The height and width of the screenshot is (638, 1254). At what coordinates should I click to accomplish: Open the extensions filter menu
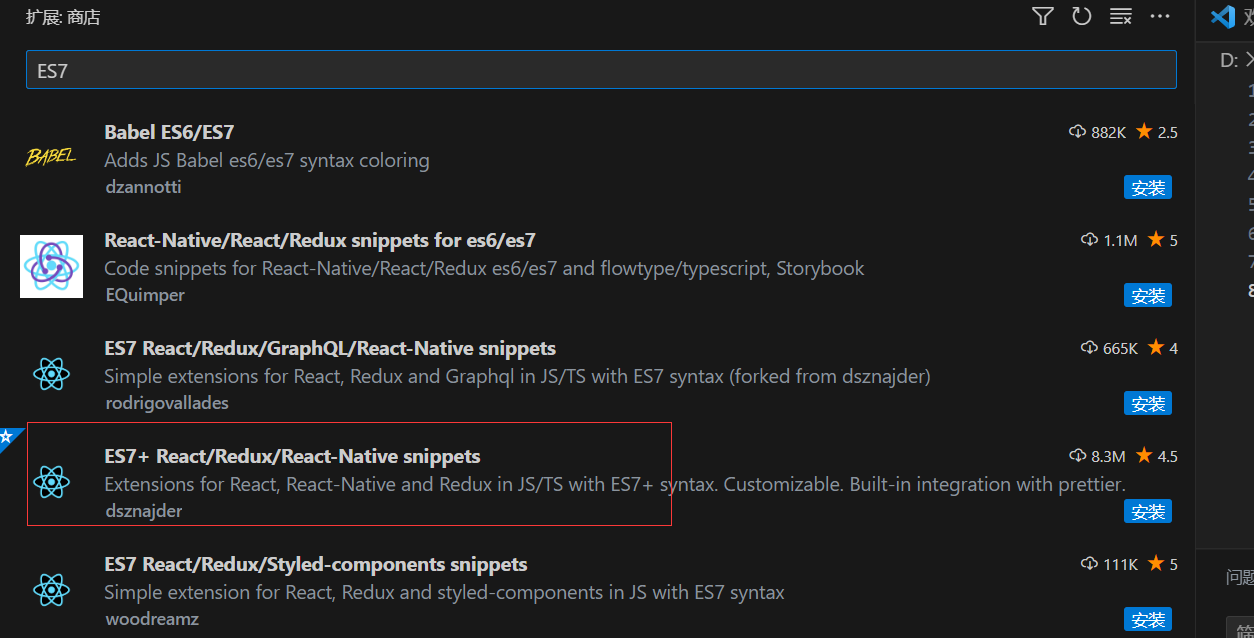click(x=1043, y=16)
